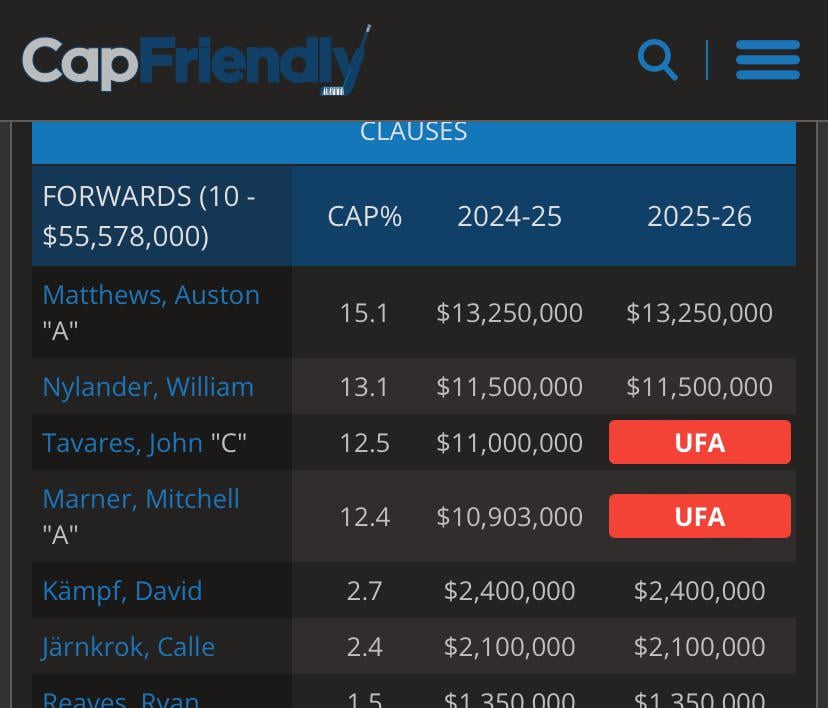Click the 2025-26 season column header
The height and width of the screenshot is (708, 828).
pos(699,216)
